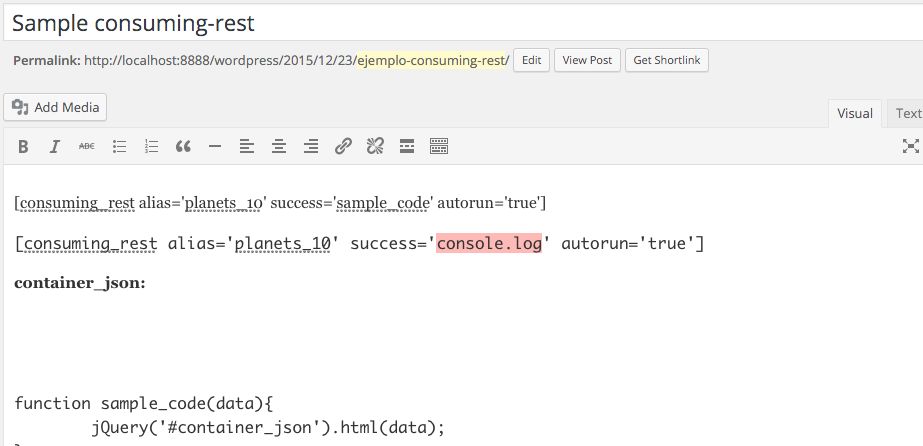Click the Add Media button
This screenshot has height=446, width=923.
pos(56,108)
